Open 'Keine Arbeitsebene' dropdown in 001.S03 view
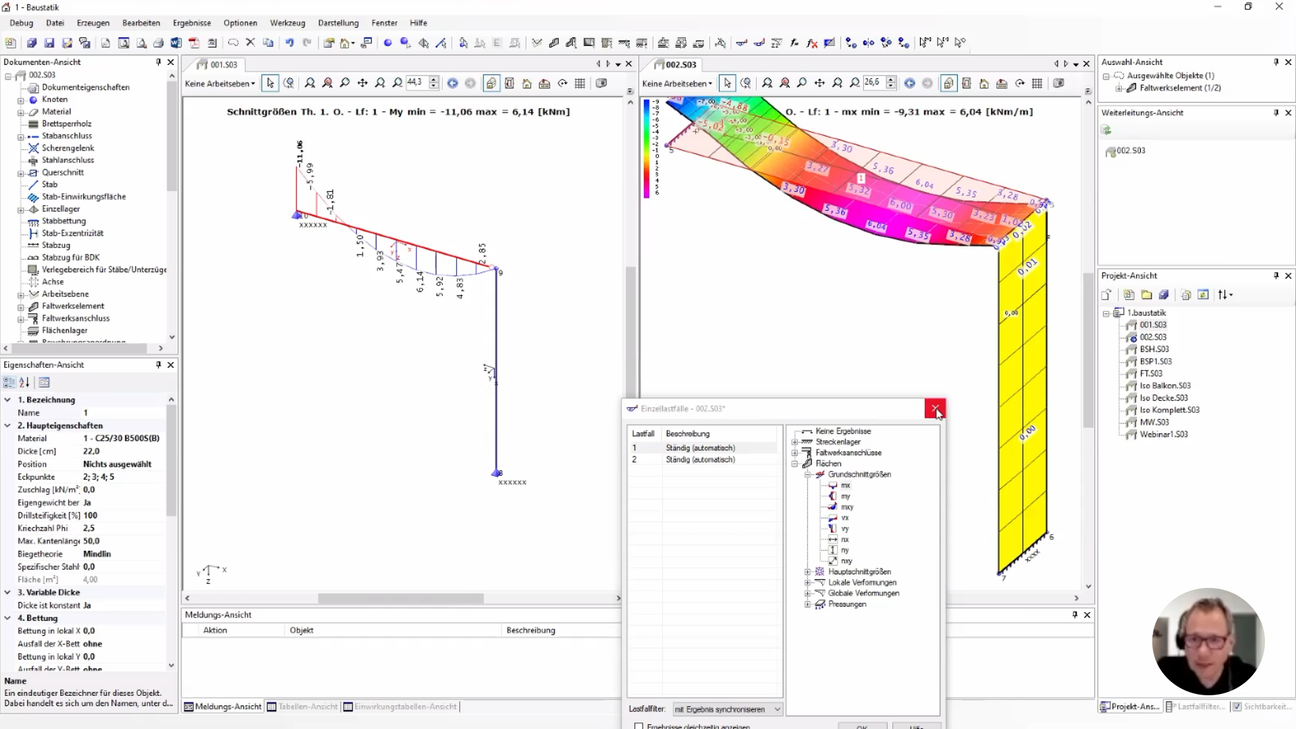Viewport: 1296px width, 729px height. [x=220, y=84]
